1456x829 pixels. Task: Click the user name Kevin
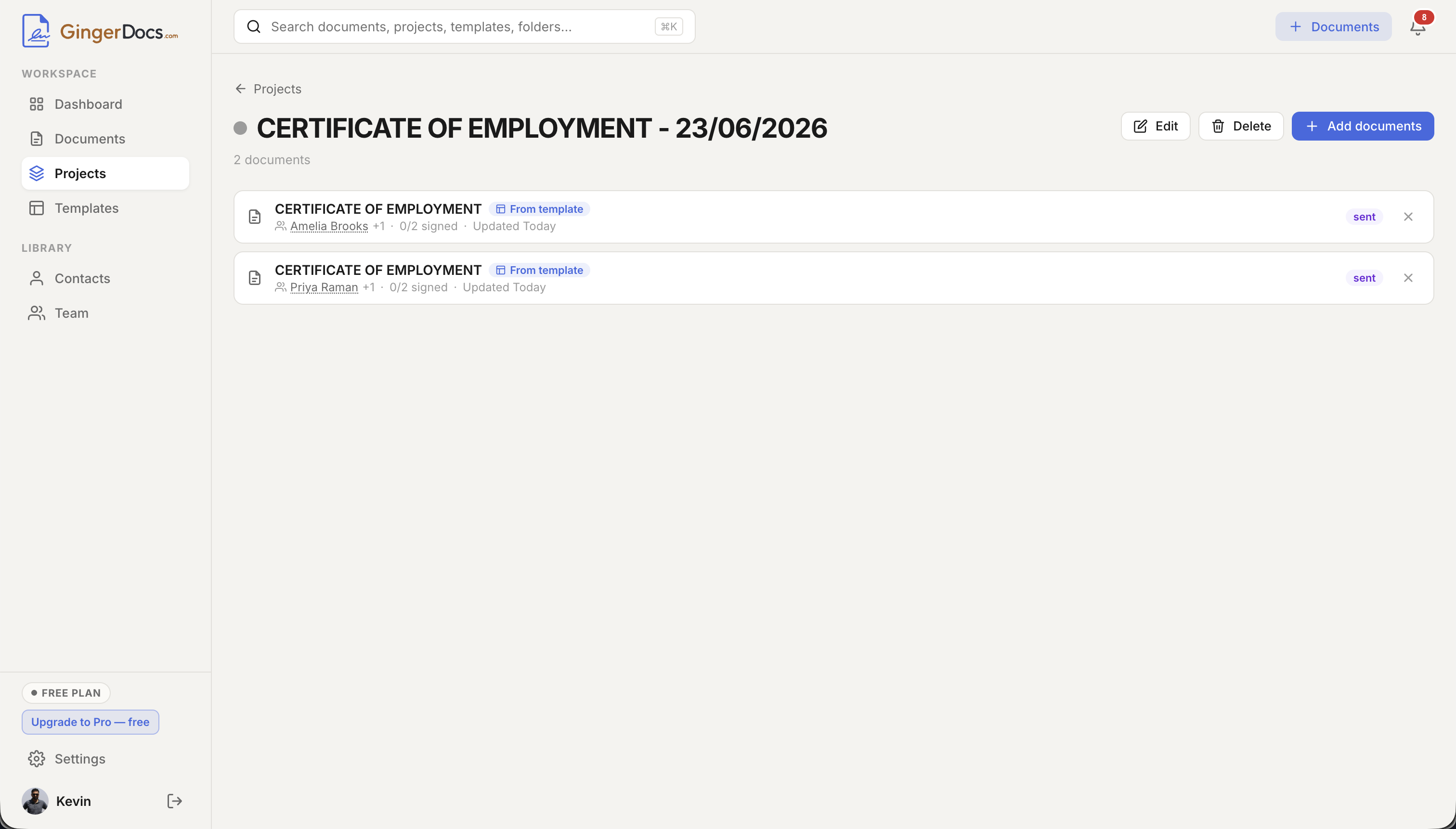[x=74, y=801]
